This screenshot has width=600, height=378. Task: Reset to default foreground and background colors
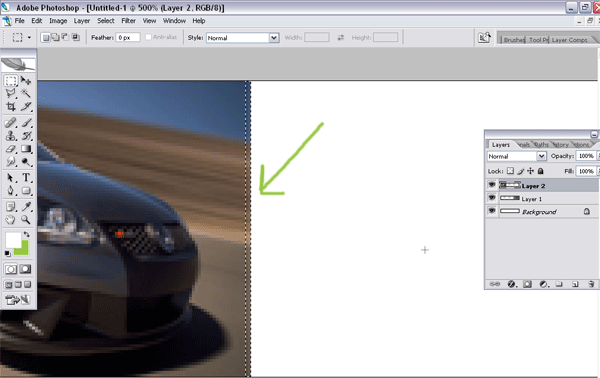coord(7,253)
